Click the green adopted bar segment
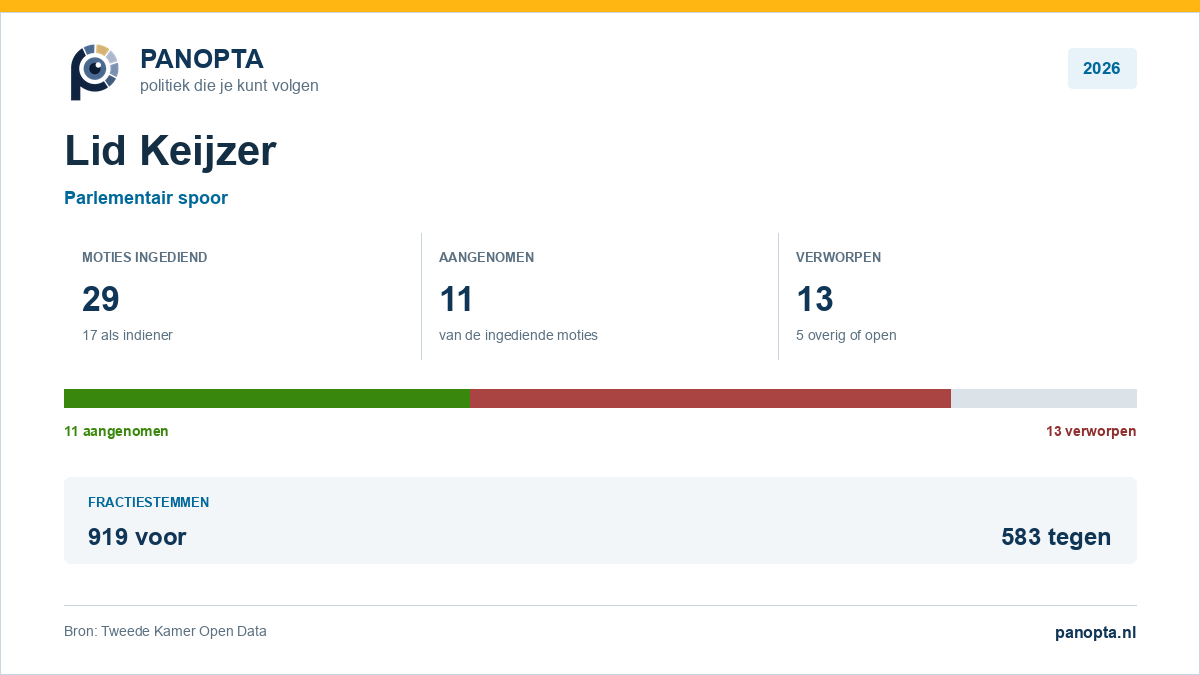Screen dimensions: 1200x675 pyautogui.click(x=267, y=398)
